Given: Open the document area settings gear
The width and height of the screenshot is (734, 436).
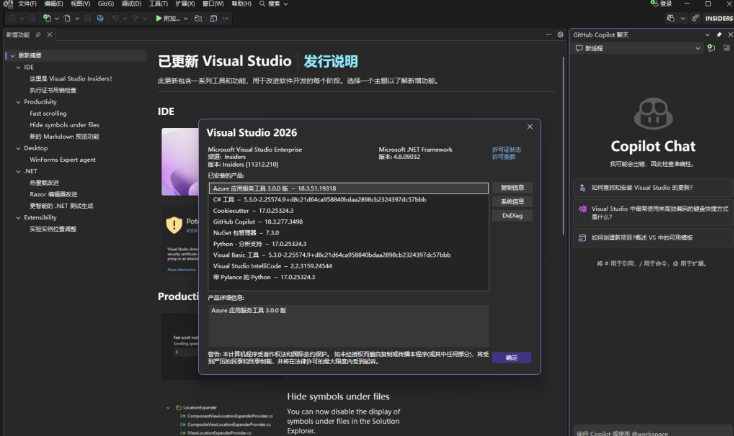Looking at the screenshot, I should point(560,35).
